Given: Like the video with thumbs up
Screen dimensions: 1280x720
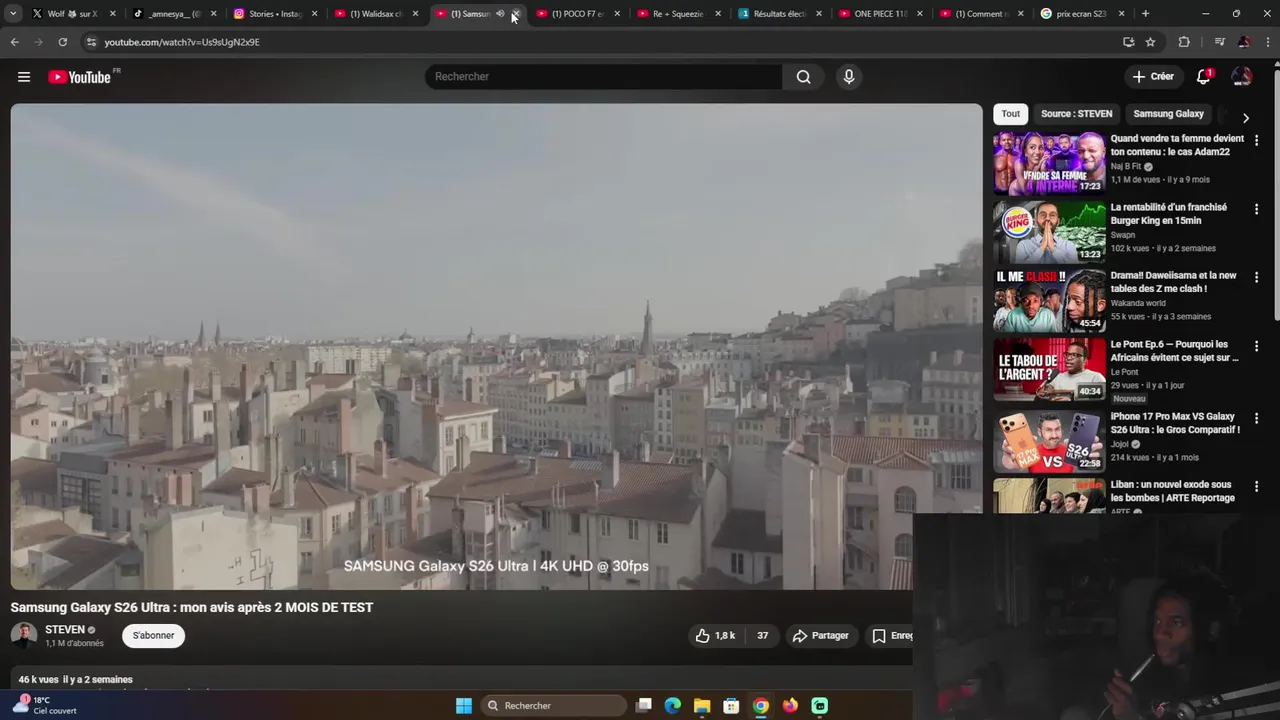Looking at the screenshot, I should coord(715,636).
